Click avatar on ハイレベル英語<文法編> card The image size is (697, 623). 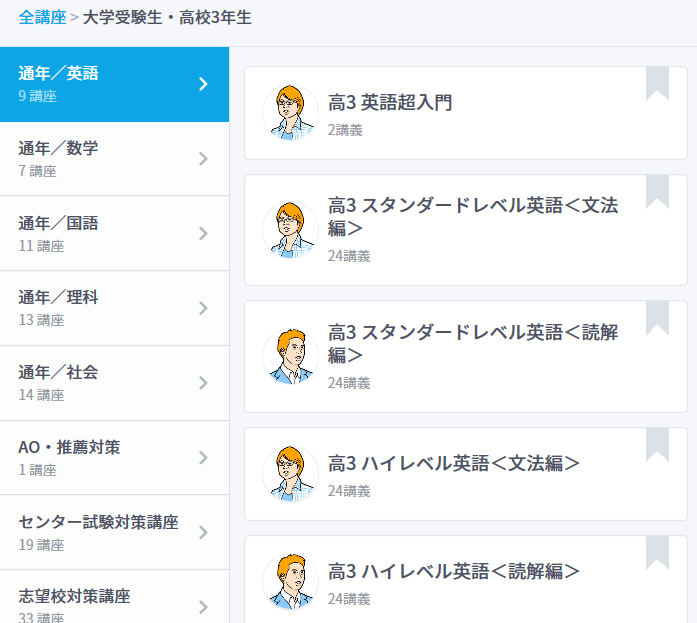click(290, 474)
